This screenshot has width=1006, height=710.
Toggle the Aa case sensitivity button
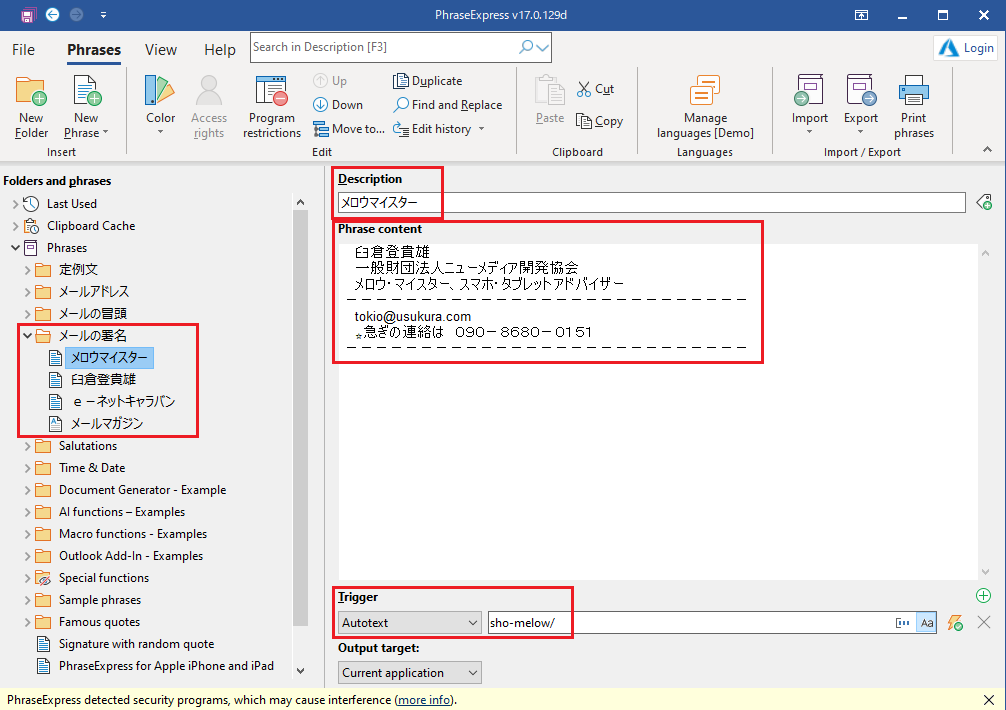[x=927, y=623]
